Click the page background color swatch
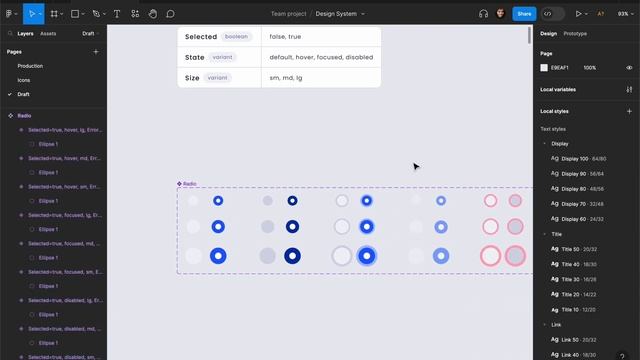This screenshot has height=360, width=640. pos(544,68)
